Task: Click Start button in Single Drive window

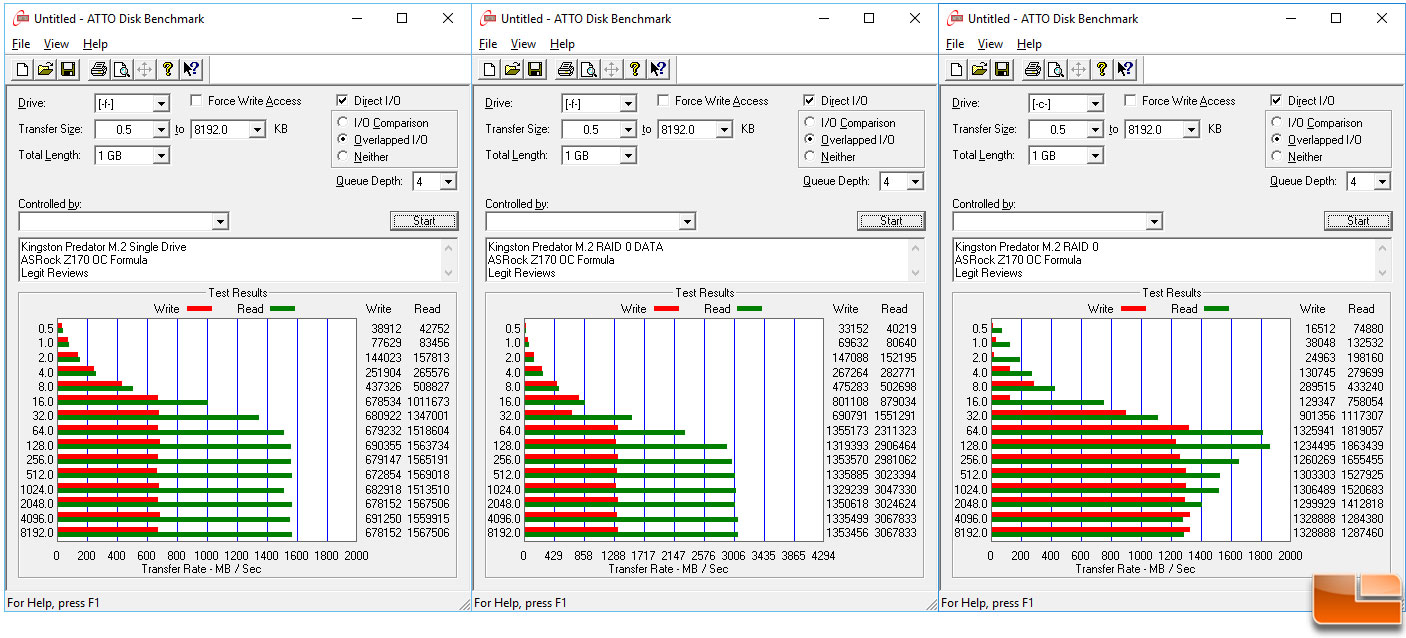Action: tap(424, 221)
